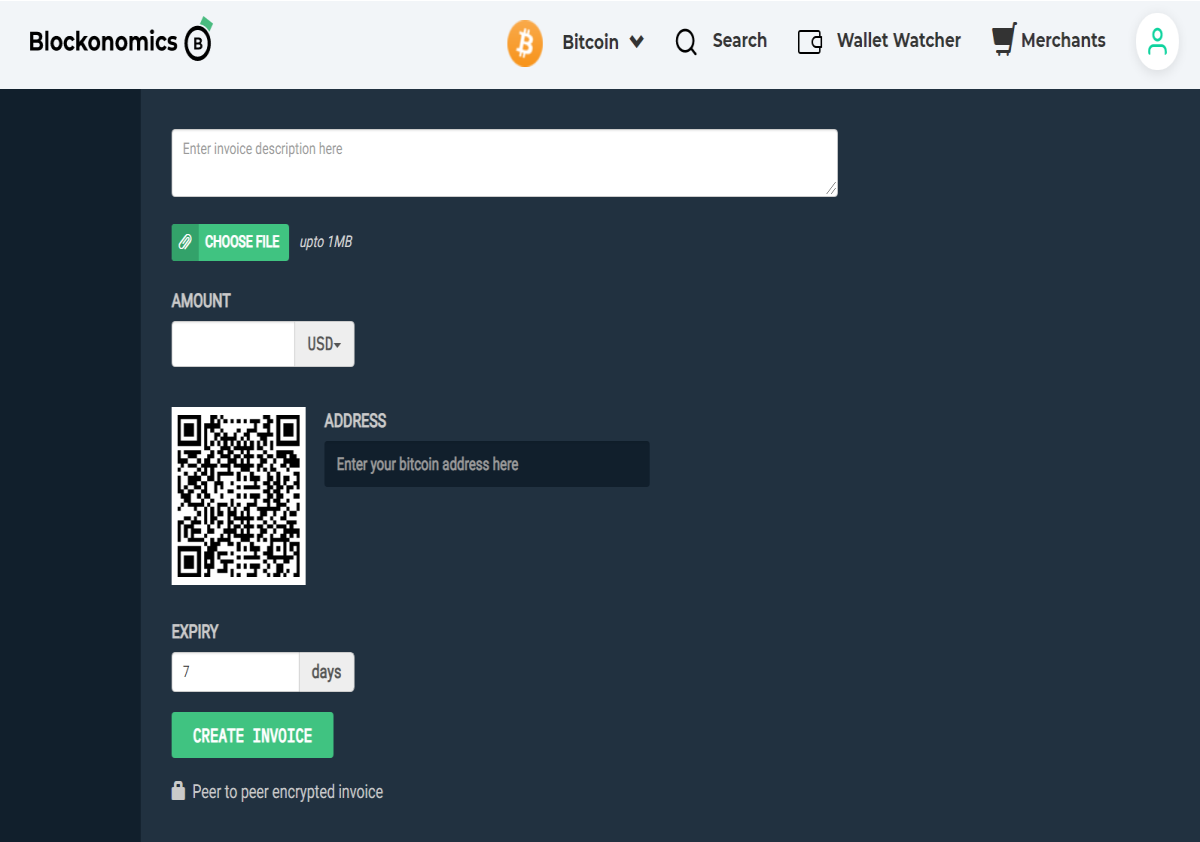This screenshot has height=842, width=1200.
Task: Click the shopping cart Merchants icon
Action: (1003, 40)
